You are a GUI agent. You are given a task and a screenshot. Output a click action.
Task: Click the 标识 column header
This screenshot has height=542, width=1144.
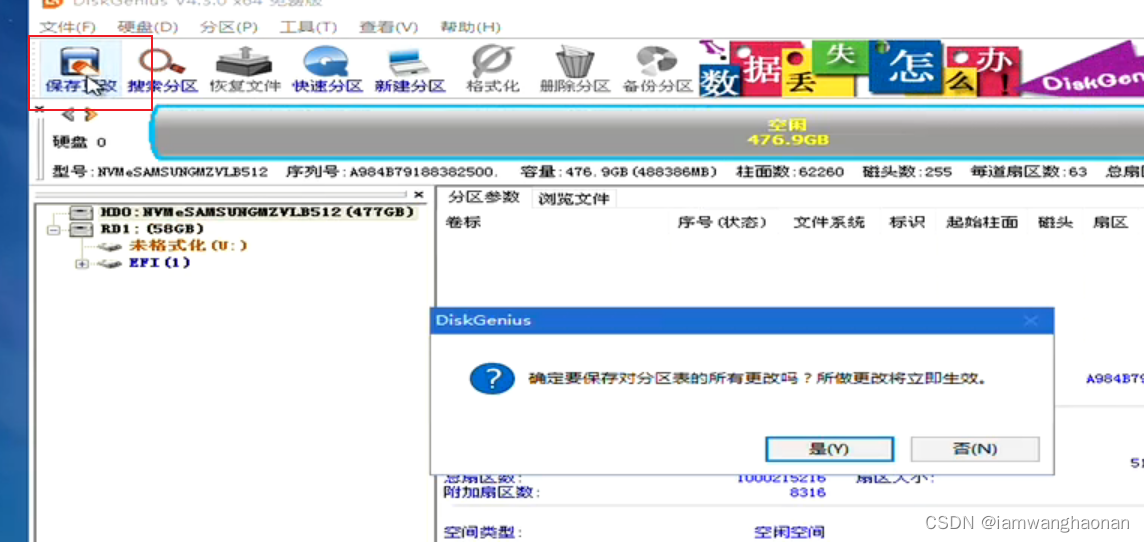coord(907,222)
